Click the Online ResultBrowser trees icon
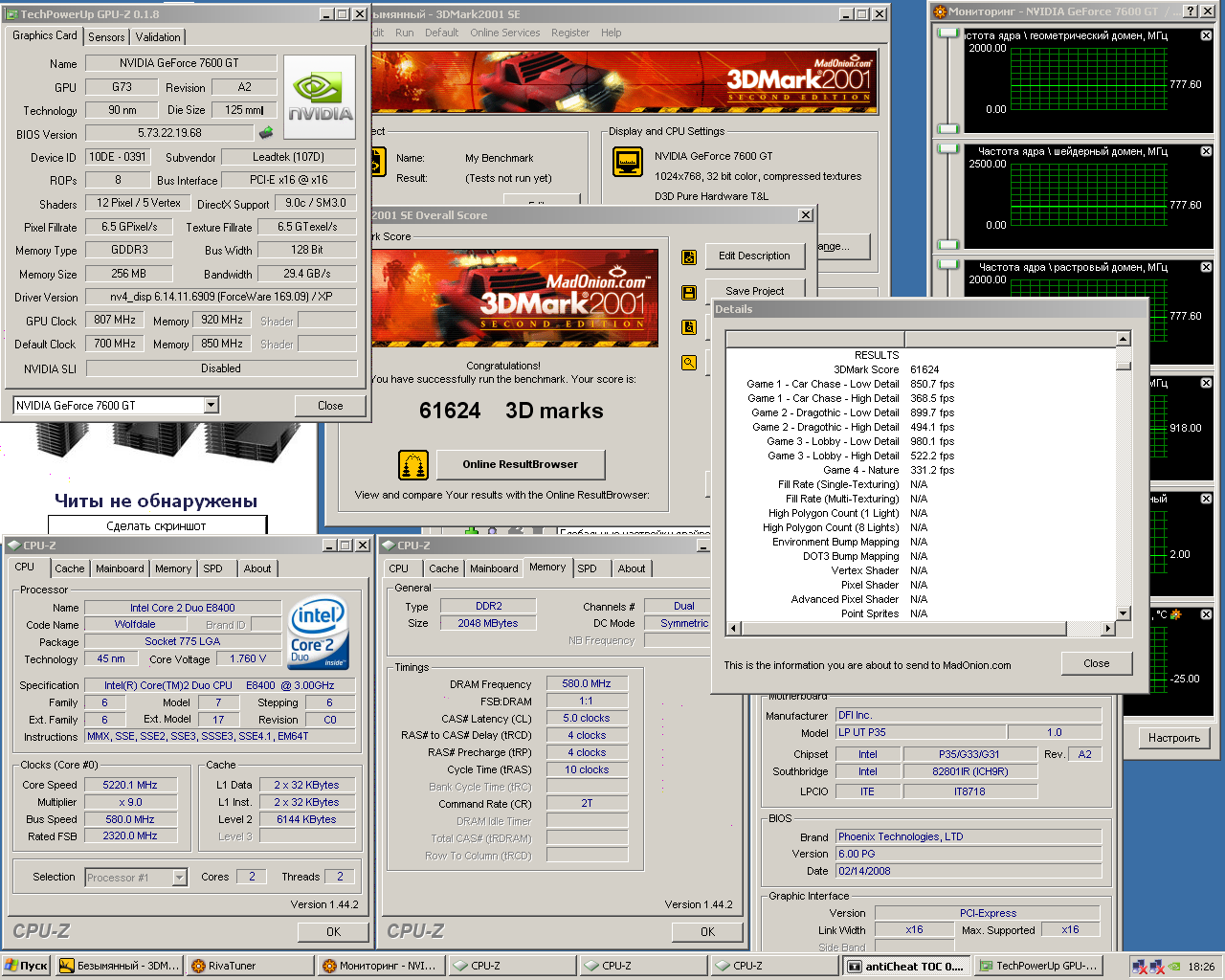1225x980 pixels. click(413, 465)
